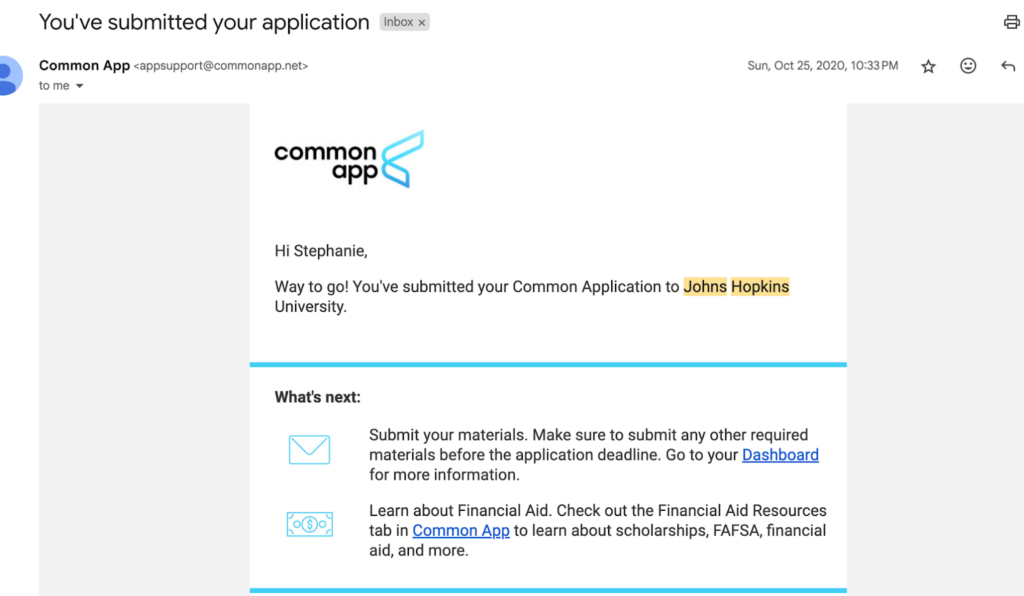Click the 'What's next:' heading
1024x596 pixels.
(x=317, y=398)
